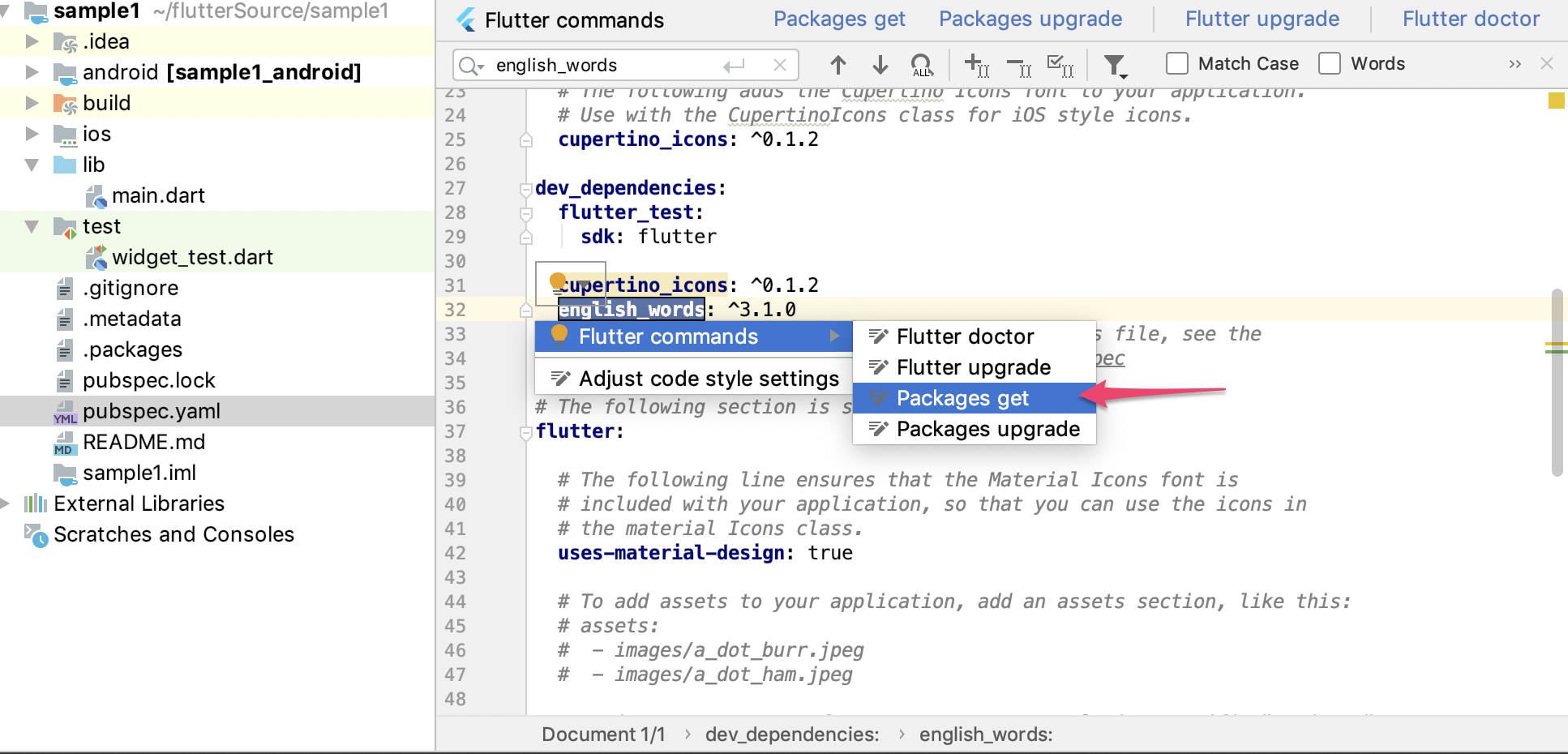Enable the Words checkbox

[x=1330, y=63]
